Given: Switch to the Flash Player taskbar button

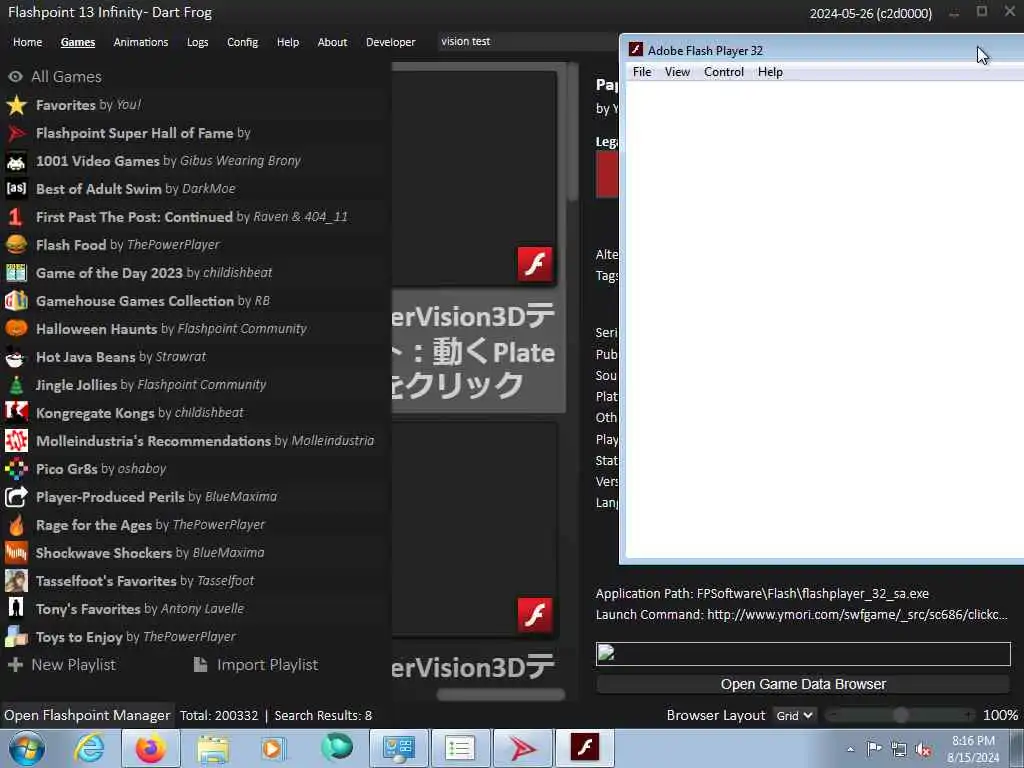Looking at the screenshot, I should point(584,748).
